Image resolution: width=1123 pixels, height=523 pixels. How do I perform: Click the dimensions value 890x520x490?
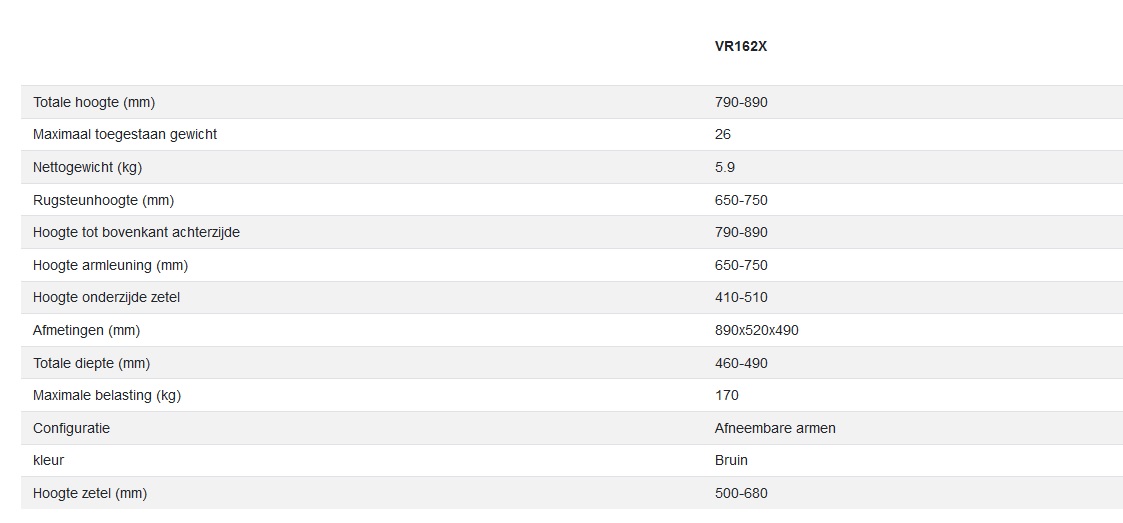[x=756, y=330]
